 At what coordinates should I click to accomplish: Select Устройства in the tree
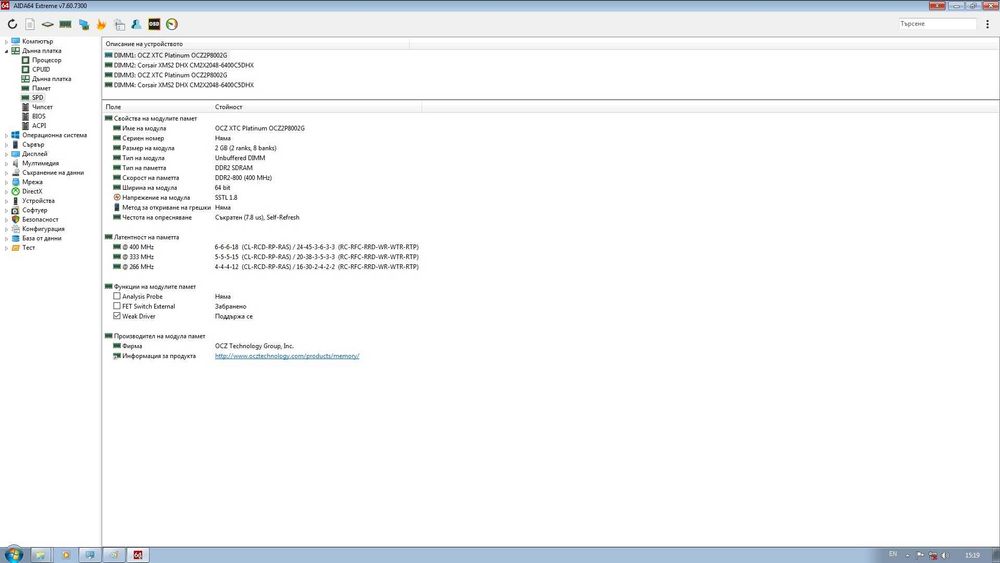click(x=38, y=201)
